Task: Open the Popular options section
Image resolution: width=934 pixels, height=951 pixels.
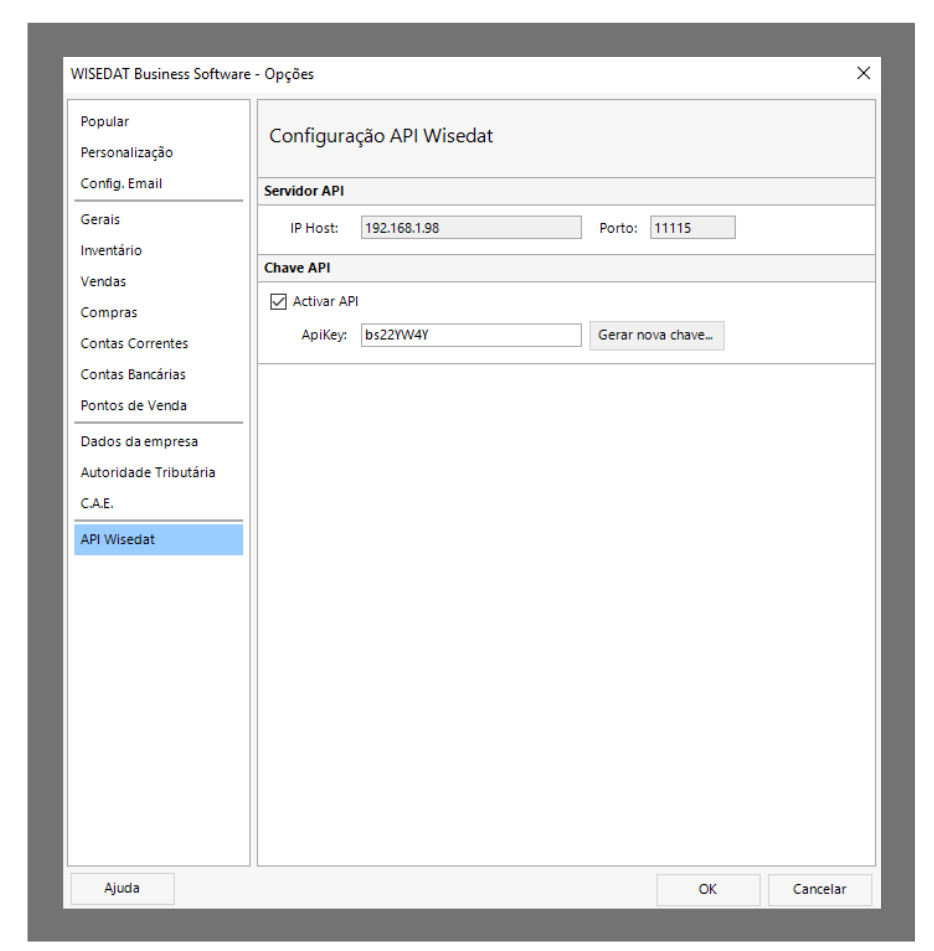Action: [105, 122]
